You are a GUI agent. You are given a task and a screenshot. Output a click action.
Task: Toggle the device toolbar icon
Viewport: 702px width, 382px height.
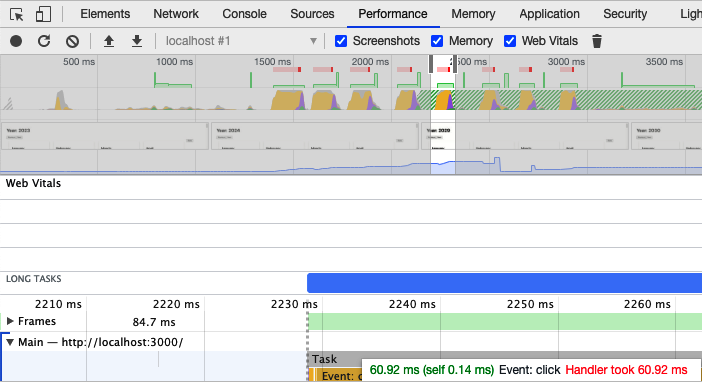[x=43, y=14]
